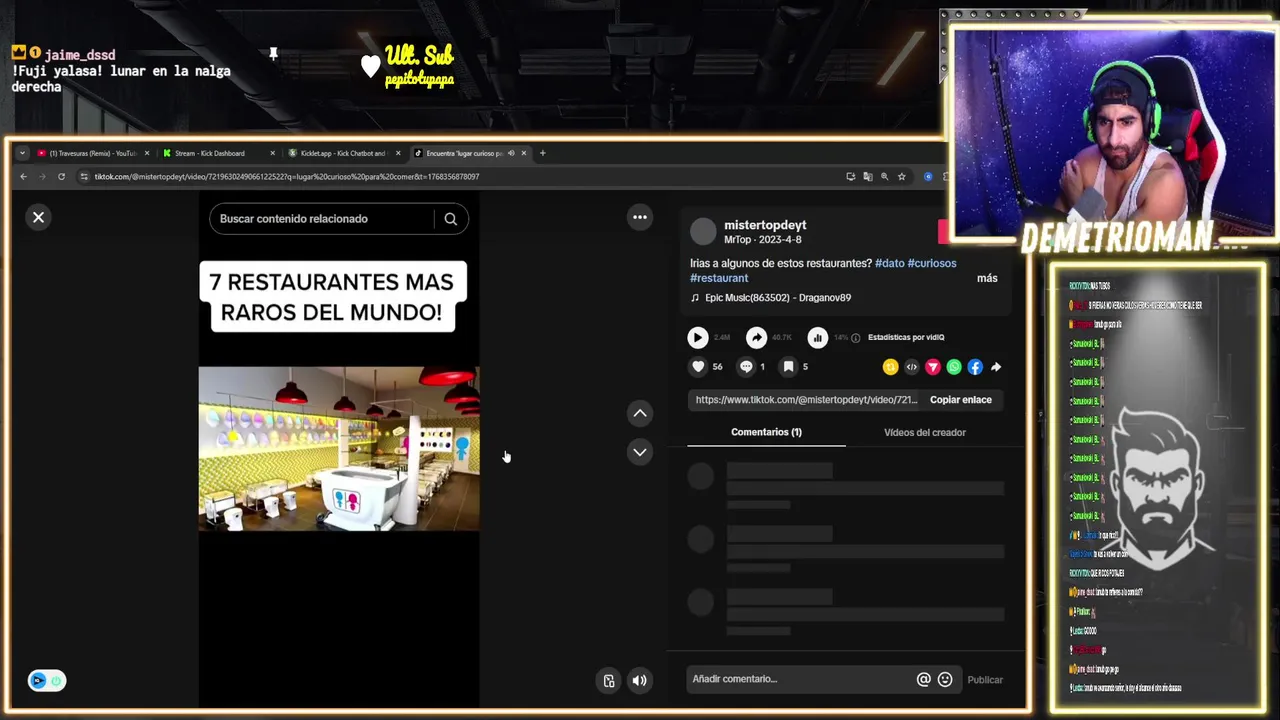Click the tiktok.com address bar URL
This screenshot has width=1280, height=720.
coord(287,177)
